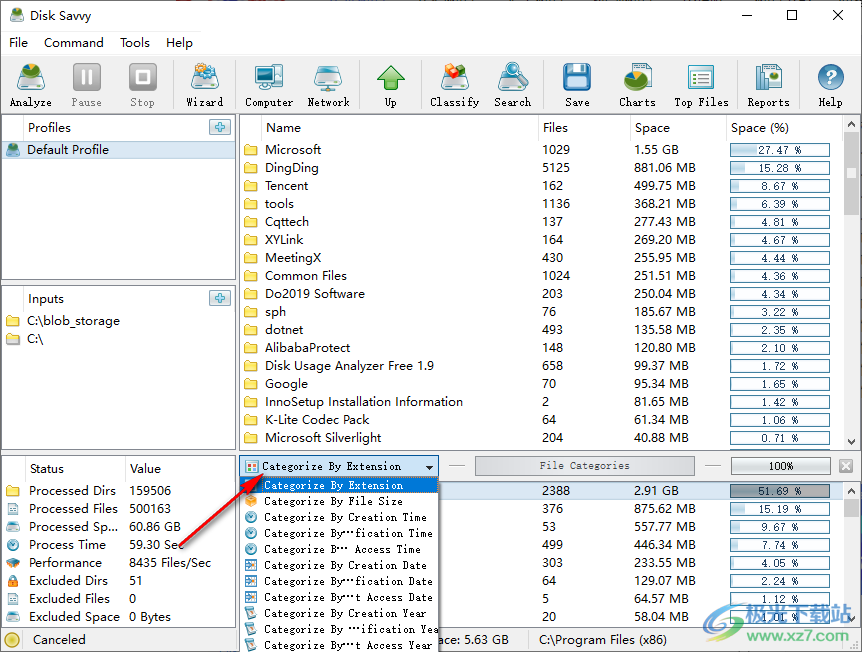Click the File Categories button
862x652 pixels.
click(x=584, y=466)
